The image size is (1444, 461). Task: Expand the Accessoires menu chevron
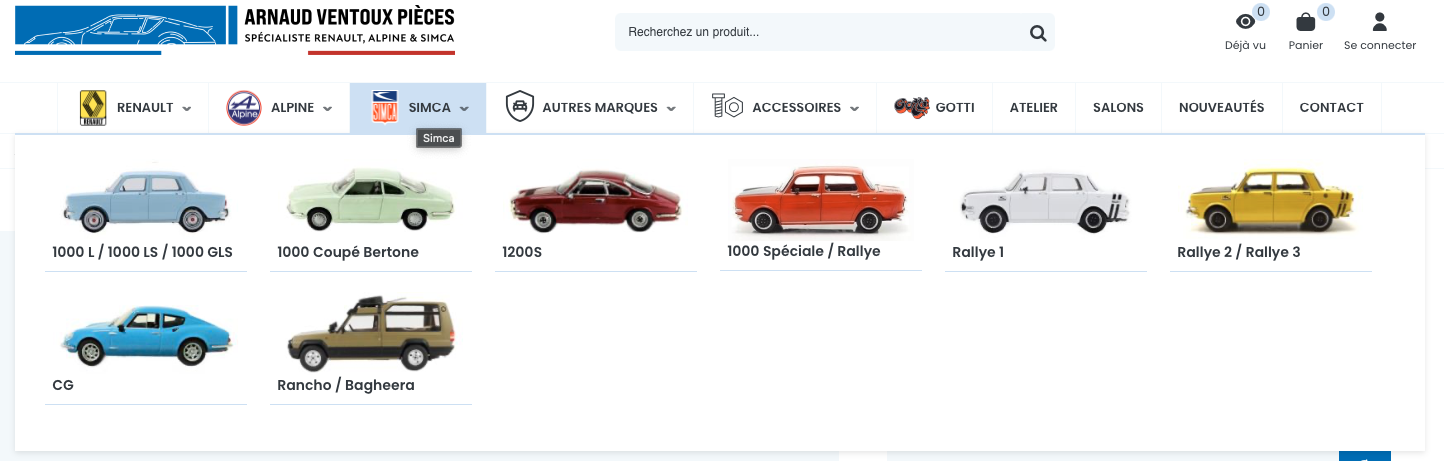click(854, 109)
